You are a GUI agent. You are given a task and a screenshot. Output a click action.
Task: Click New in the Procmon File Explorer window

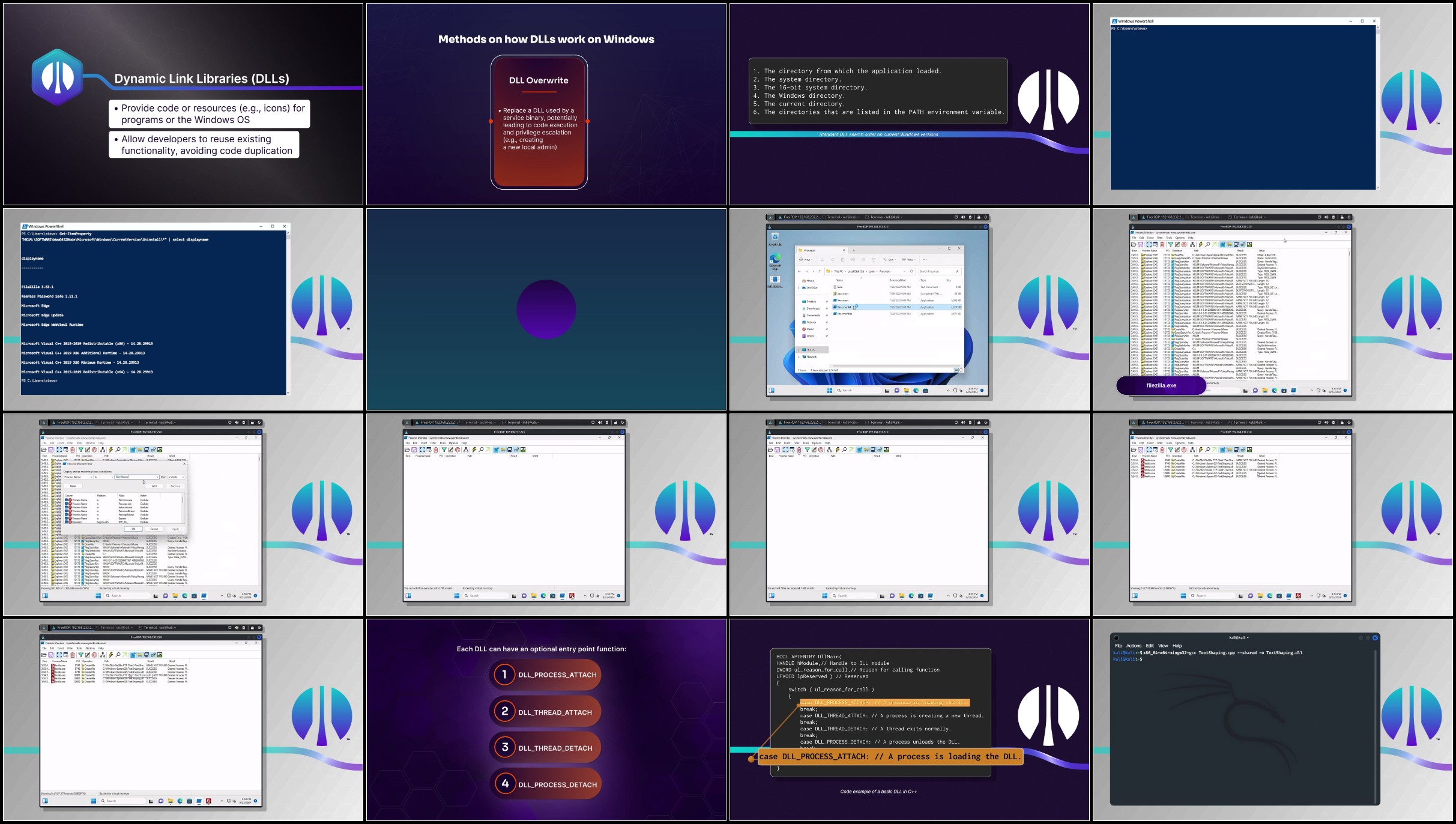(x=806, y=259)
